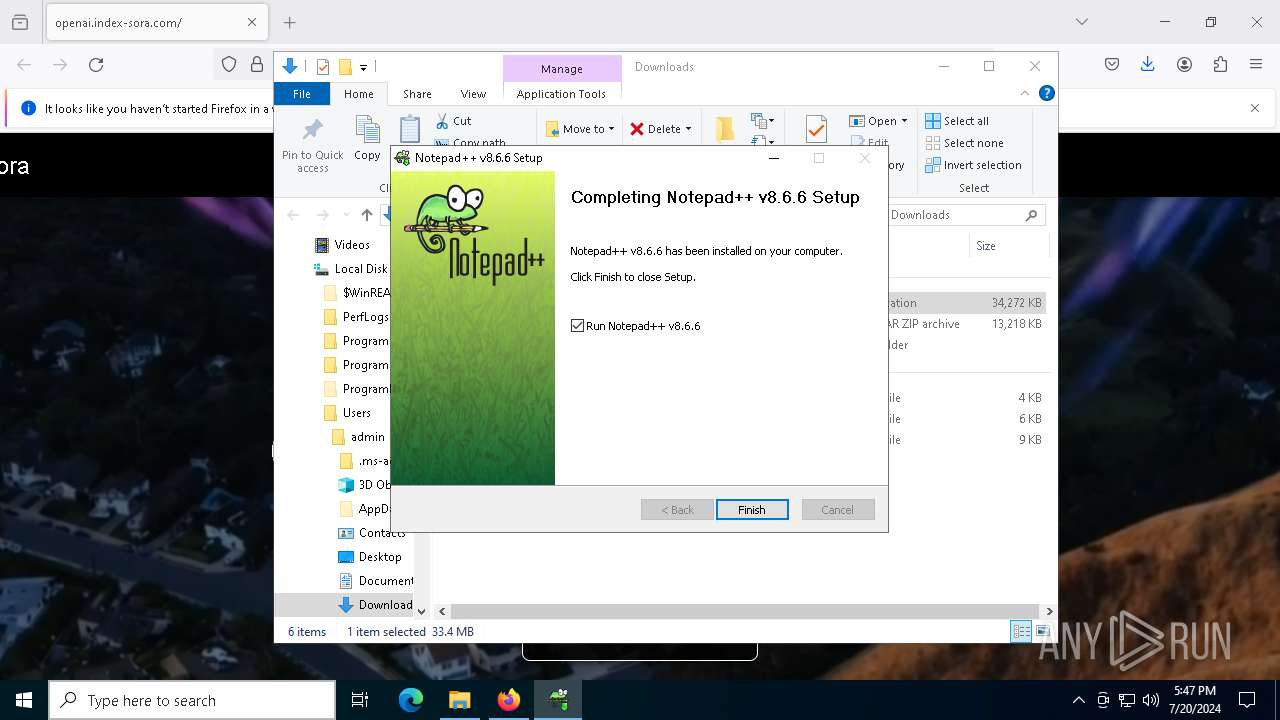Select the Contacts item in tree

372,533
